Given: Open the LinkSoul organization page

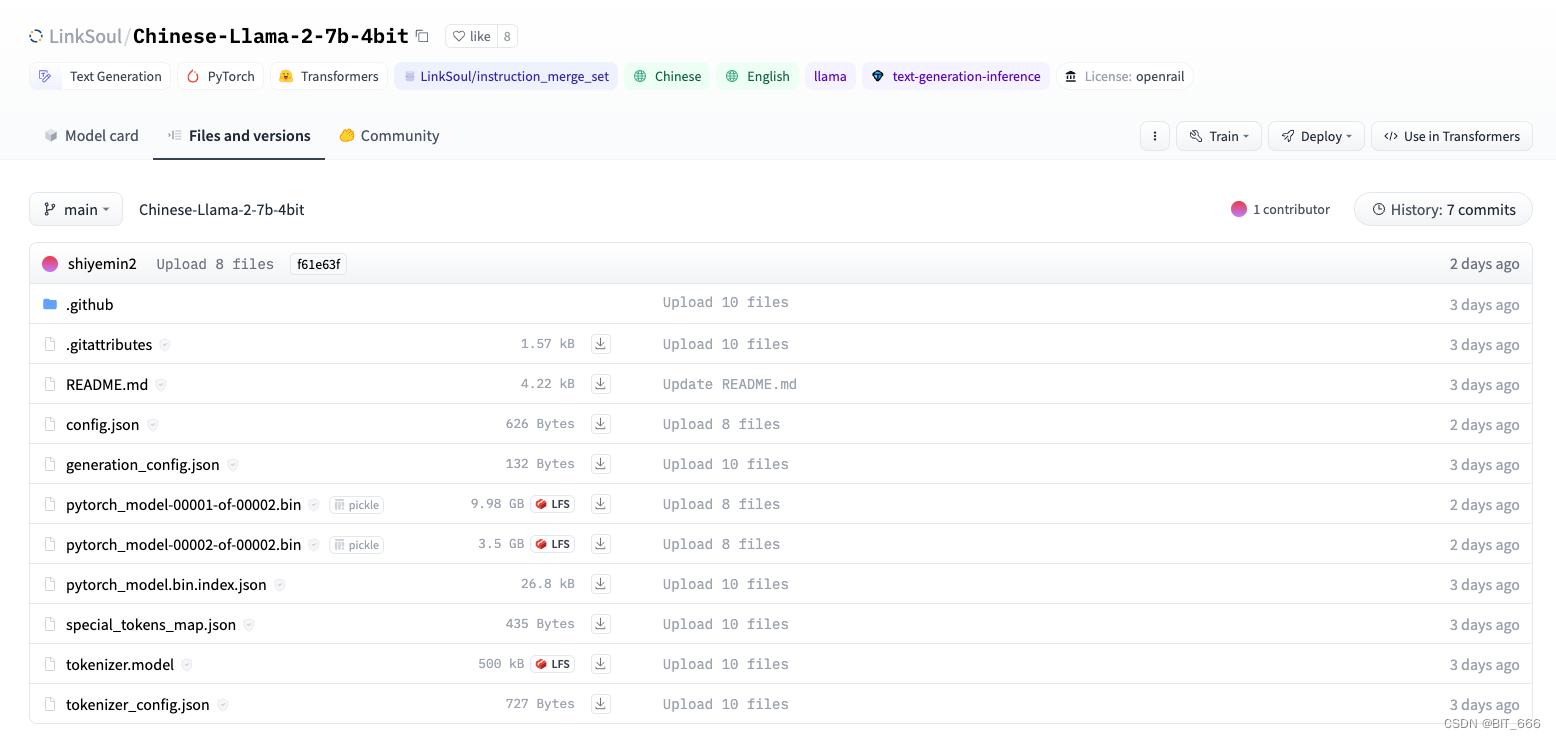Looking at the screenshot, I should tap(85, 36).
